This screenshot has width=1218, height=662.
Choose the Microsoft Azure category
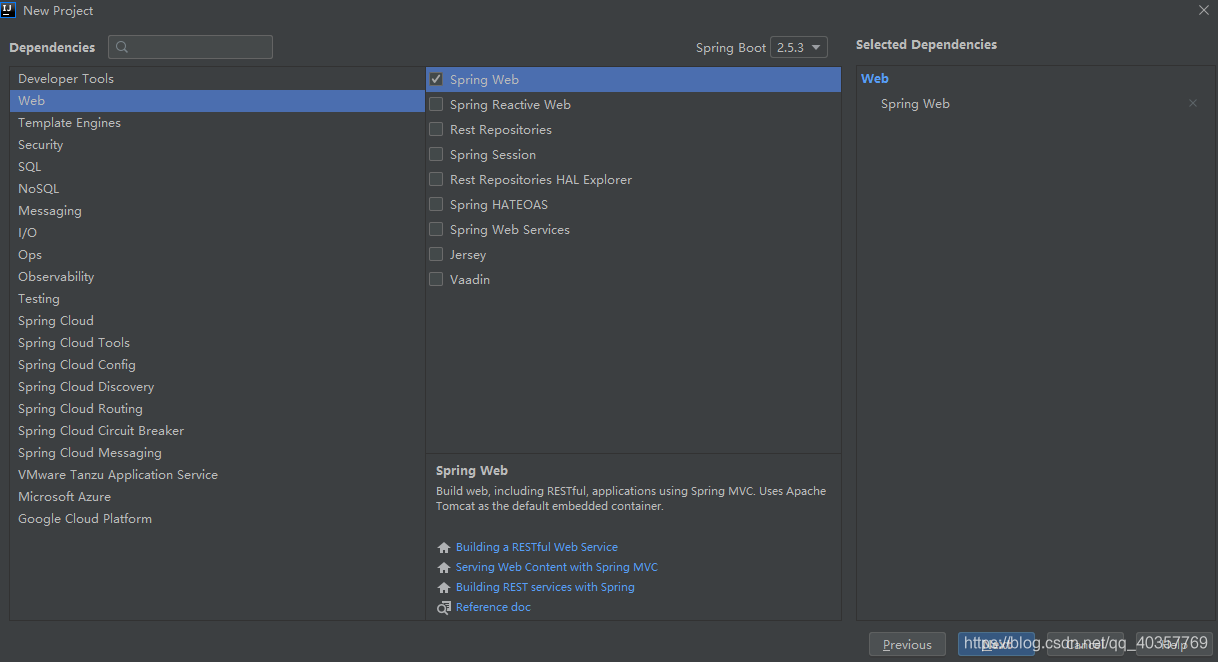(217, 497)
